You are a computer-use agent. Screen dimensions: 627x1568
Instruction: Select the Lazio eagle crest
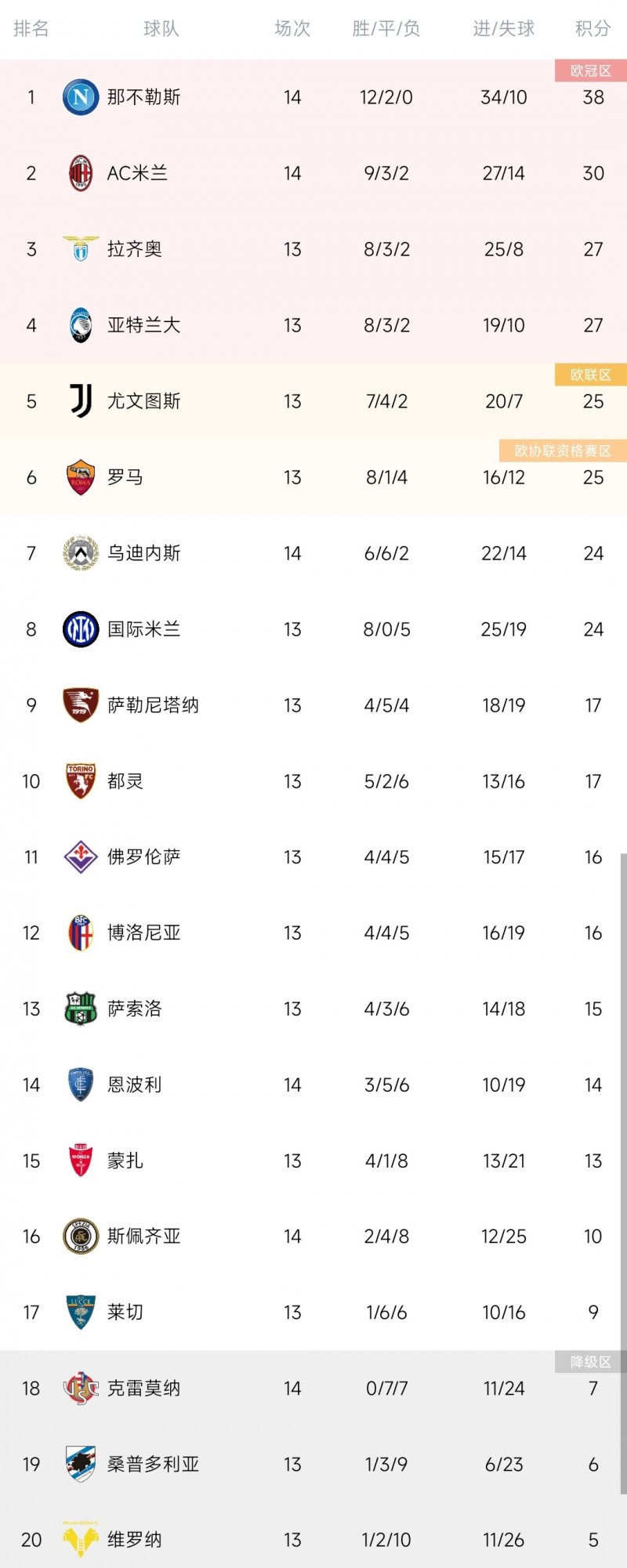pyautogui.click(x=81, y=249)
